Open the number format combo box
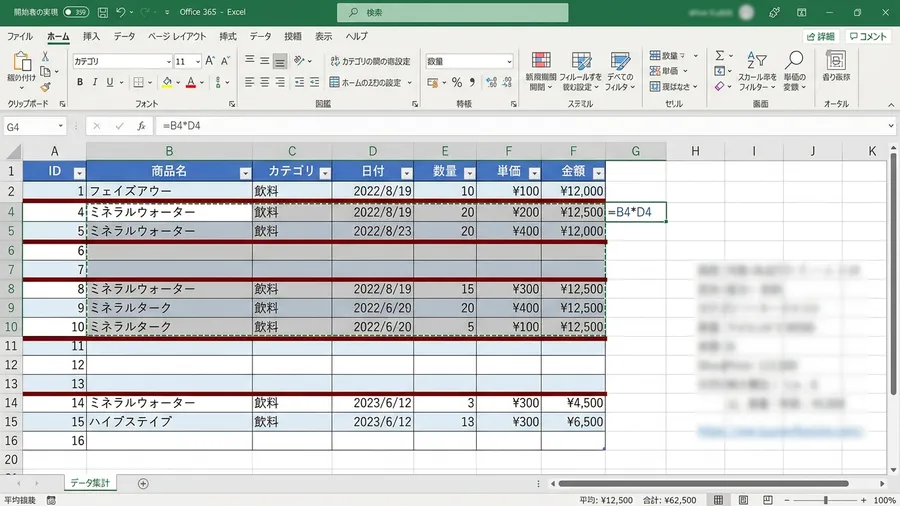The image size is (900, 506). [470, 61]
